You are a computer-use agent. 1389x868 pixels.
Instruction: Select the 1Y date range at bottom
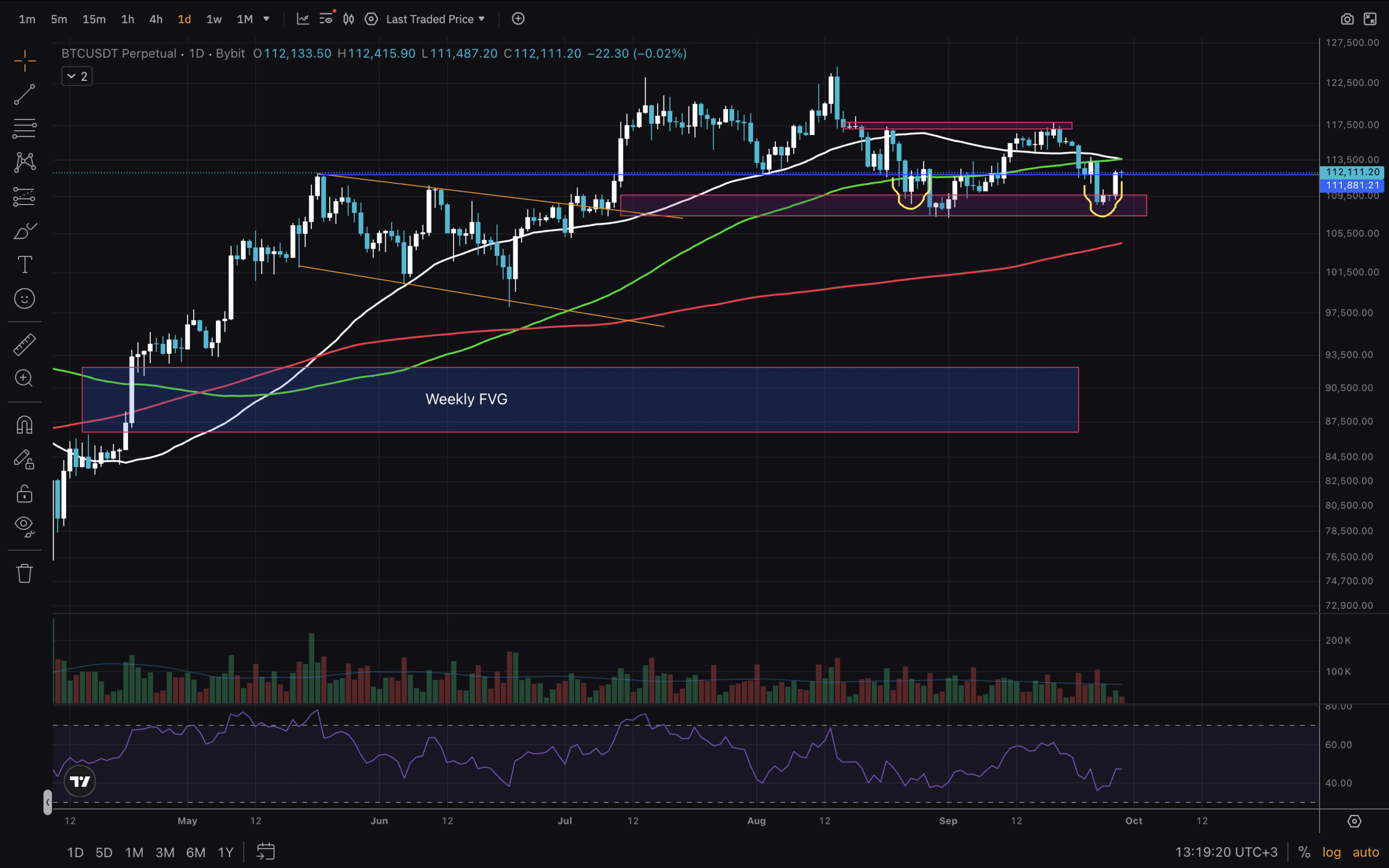coord(226,852)
